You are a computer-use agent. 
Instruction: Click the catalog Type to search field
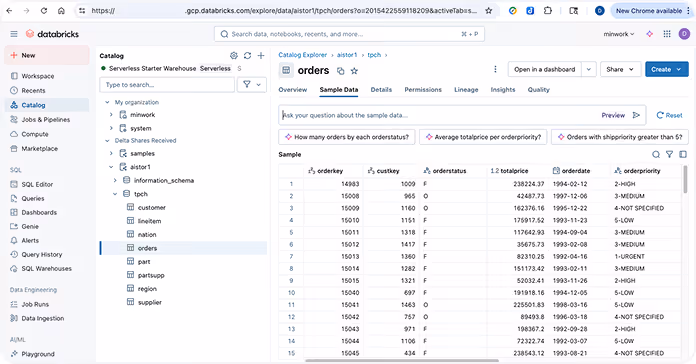[167, 84]
